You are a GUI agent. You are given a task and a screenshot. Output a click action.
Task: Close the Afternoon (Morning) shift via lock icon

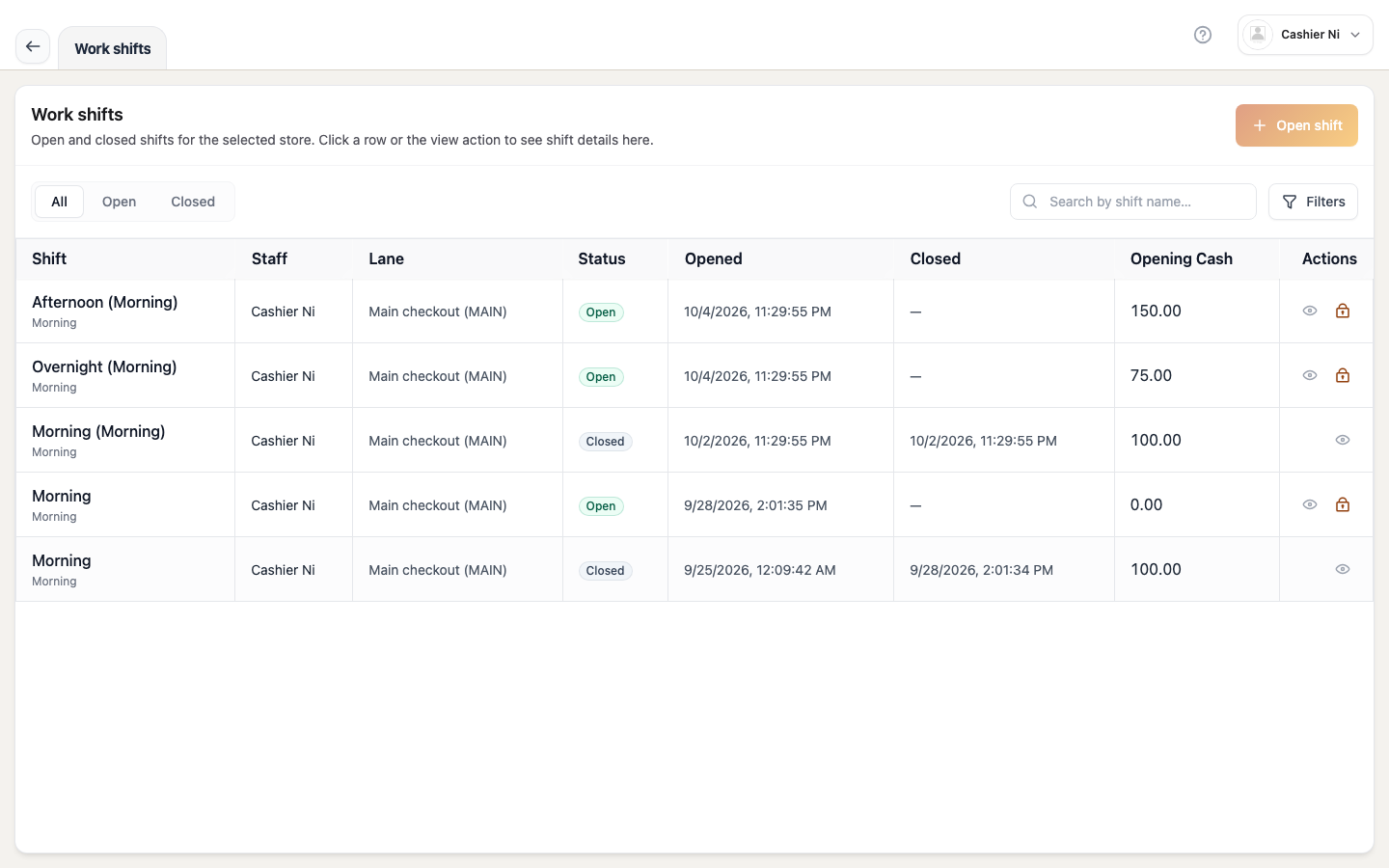pos(1343,311)
